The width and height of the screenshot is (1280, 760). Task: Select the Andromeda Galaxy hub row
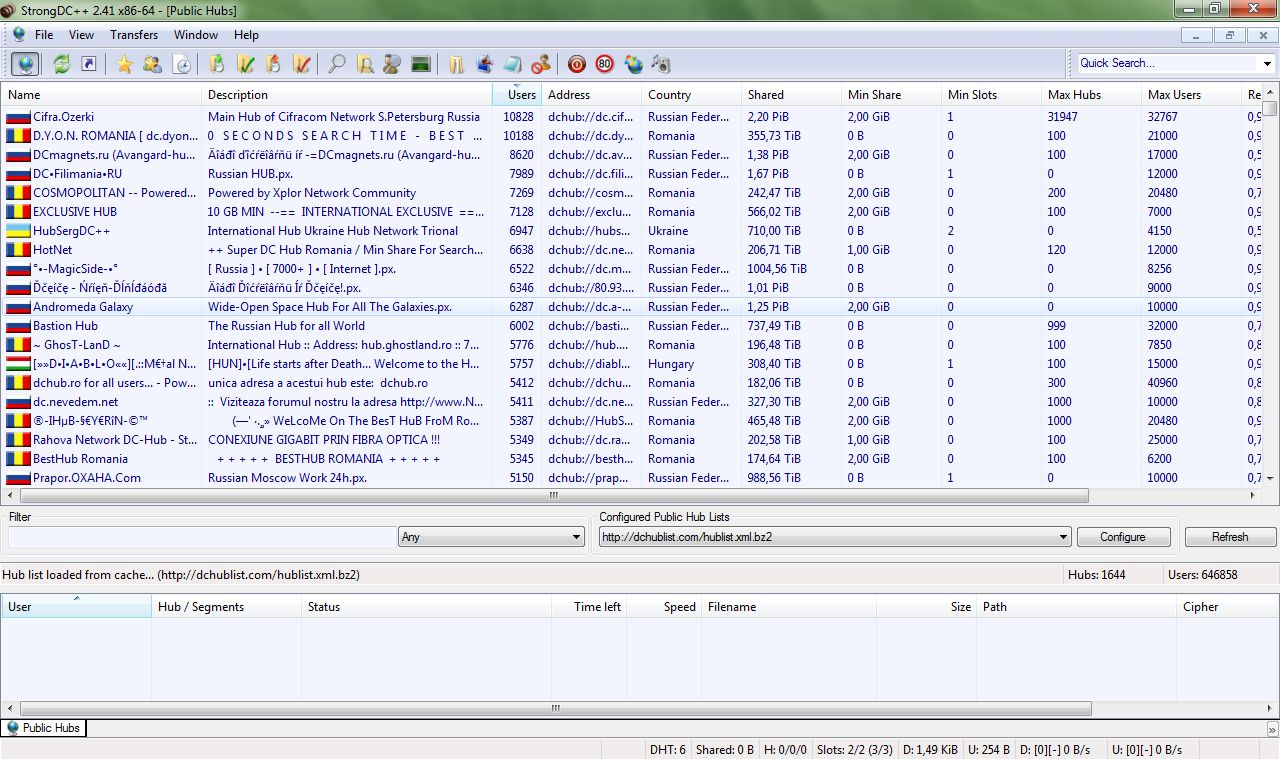pos(632,307)
